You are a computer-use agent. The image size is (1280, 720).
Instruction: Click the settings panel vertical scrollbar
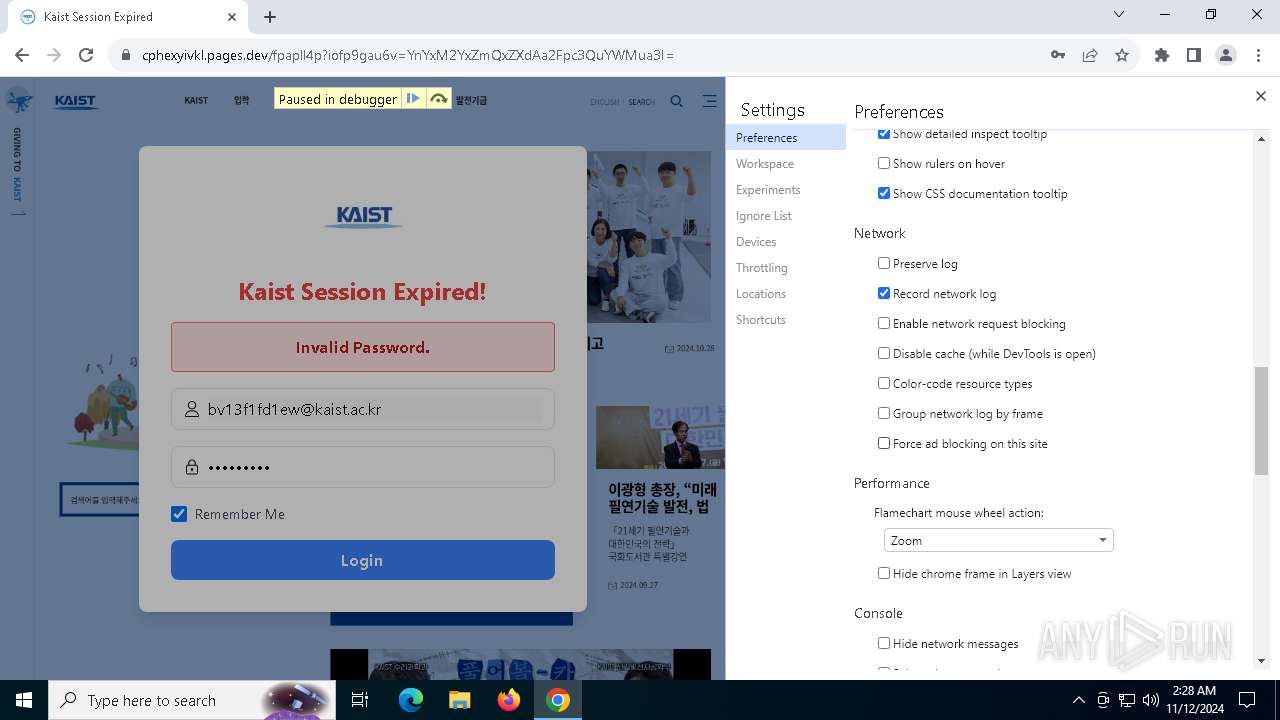[1261, 420]
